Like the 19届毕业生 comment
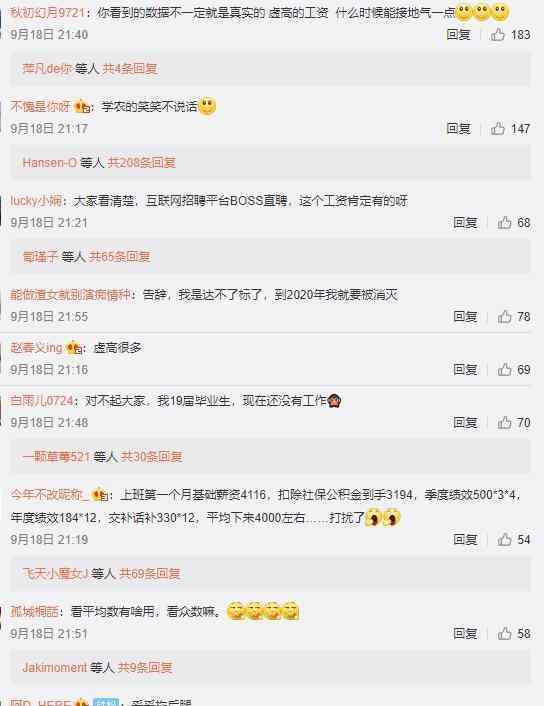 point(504,423)
